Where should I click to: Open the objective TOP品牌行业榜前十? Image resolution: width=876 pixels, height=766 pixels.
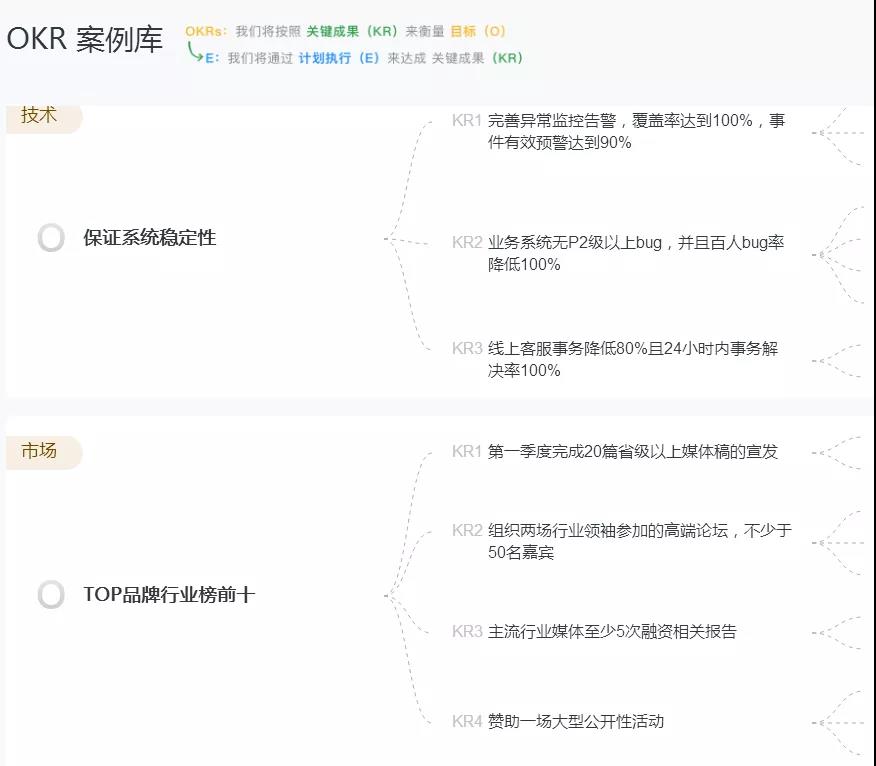[x=169, y=595]
